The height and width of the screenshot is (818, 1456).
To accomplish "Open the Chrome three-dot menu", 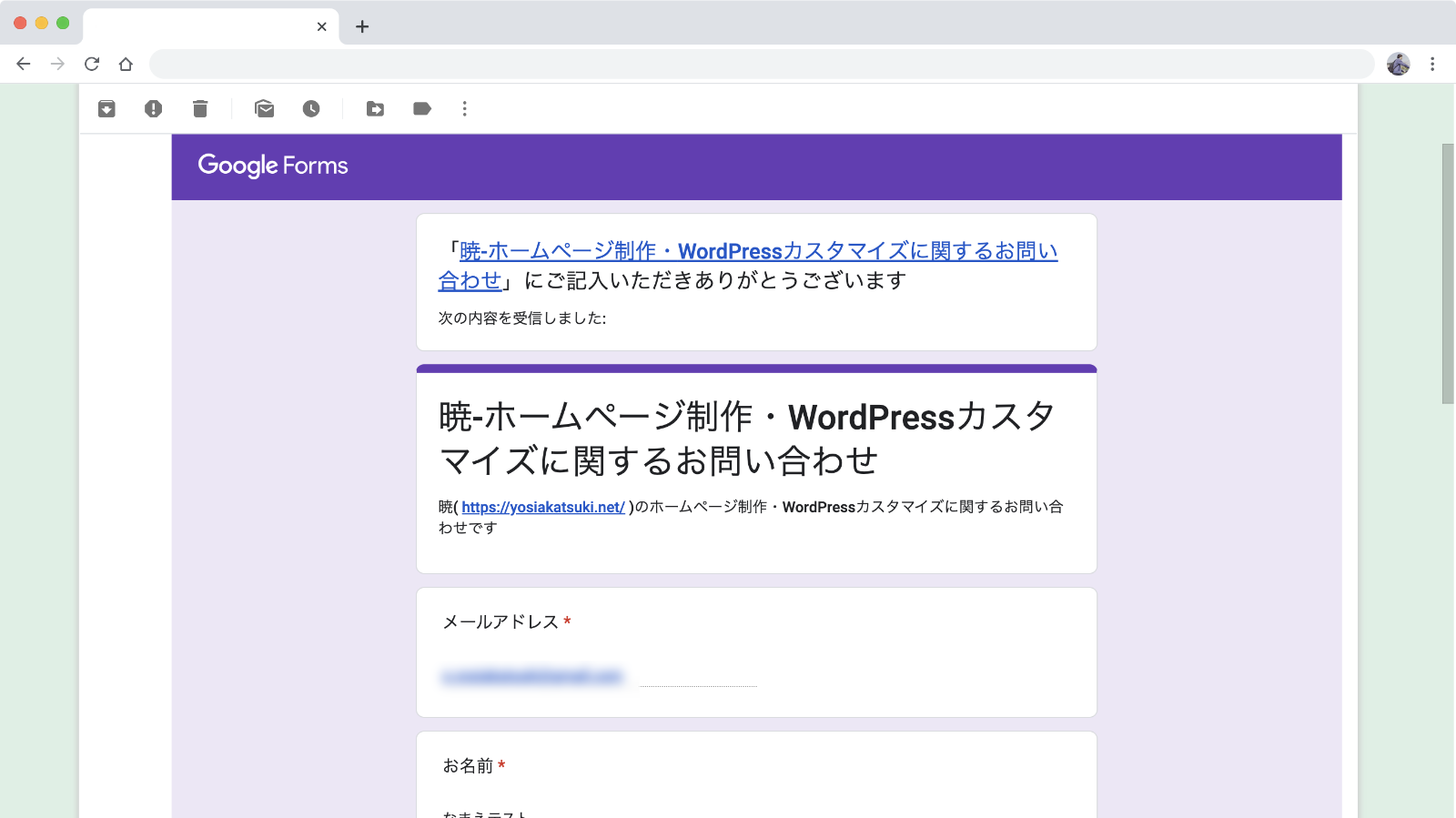I will pyautogui.click(x=1432, y=64).
